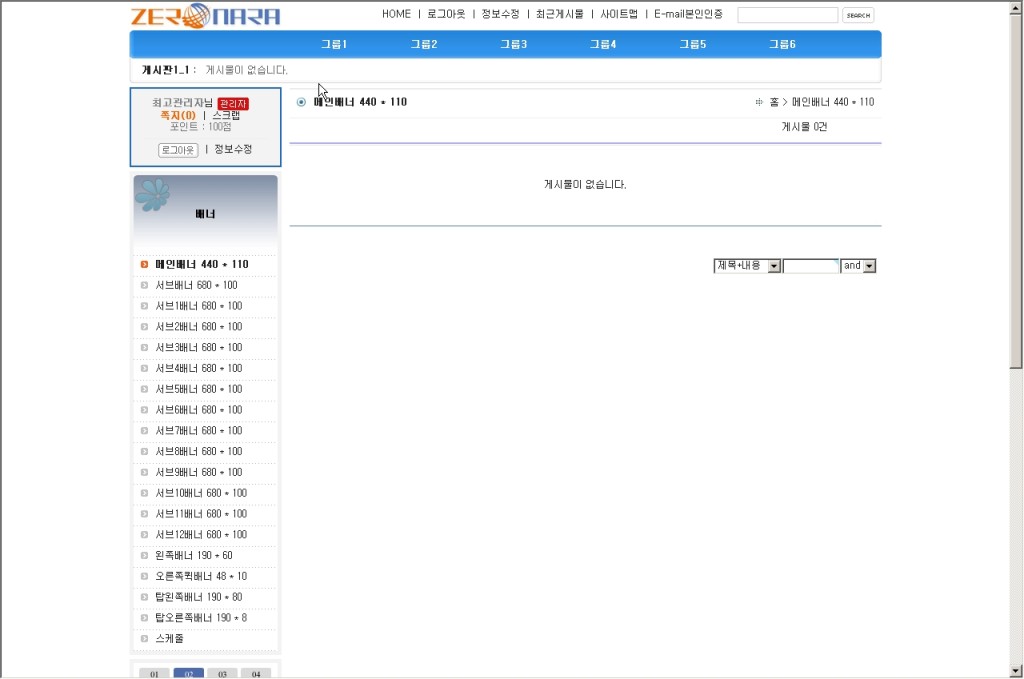Viewport: 1024px width, 679px height.
Task: Select the 그룹6 menu item
Action: click(782, 45)
